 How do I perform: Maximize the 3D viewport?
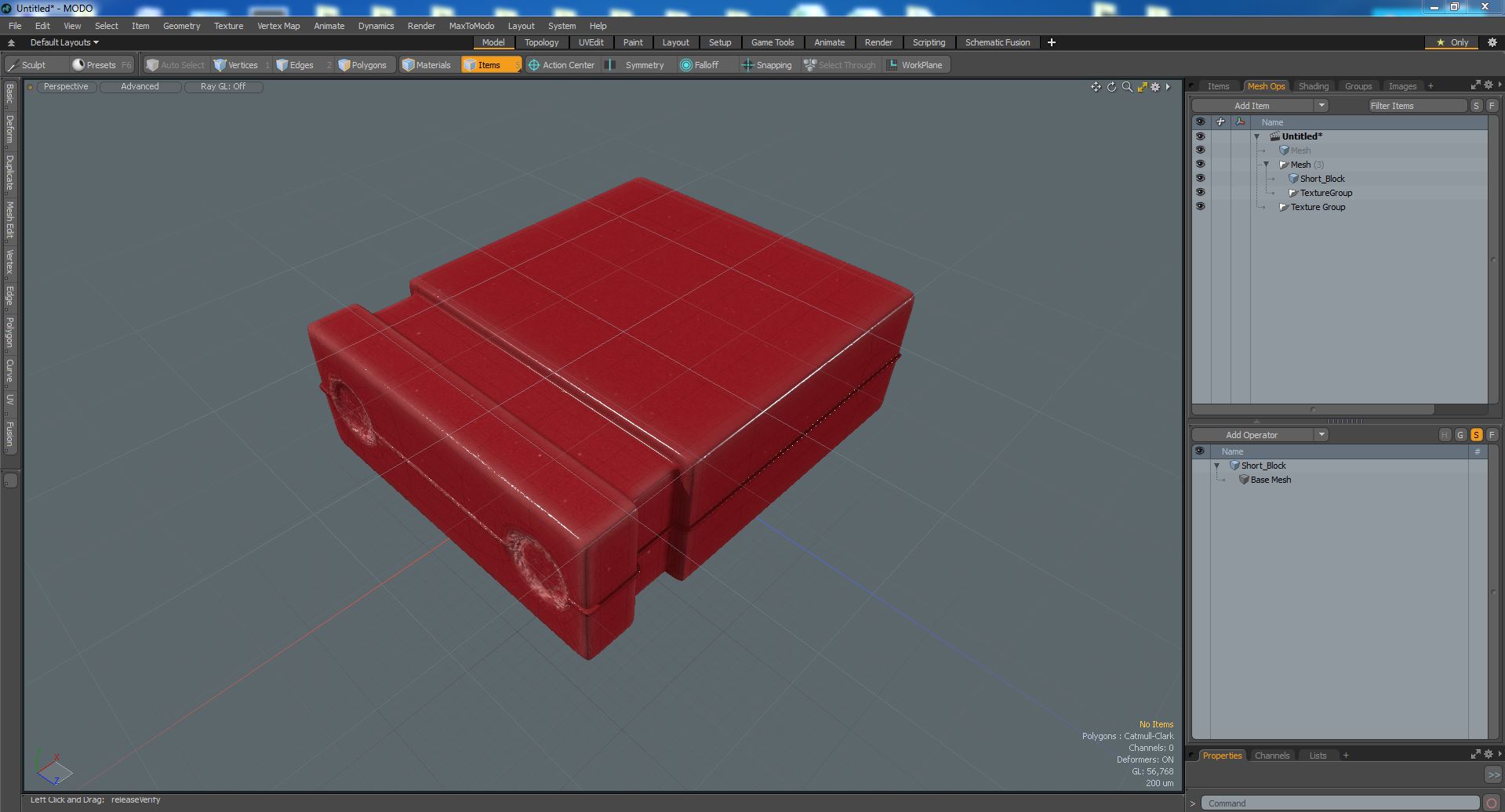tap(1142, 87)
